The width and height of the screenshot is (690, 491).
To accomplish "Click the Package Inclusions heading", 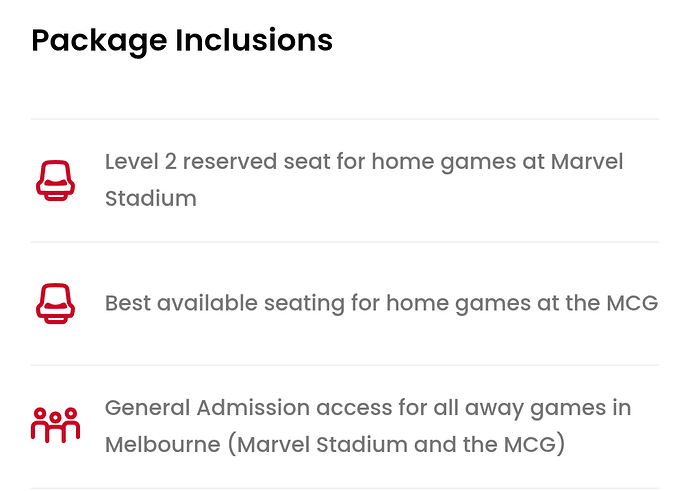I will [x=182, y=41].
